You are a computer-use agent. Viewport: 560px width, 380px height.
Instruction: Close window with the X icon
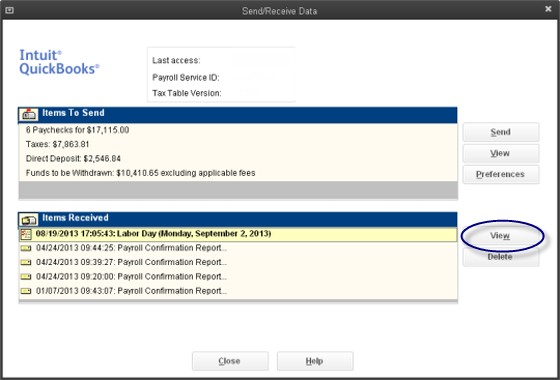[549, 9]
